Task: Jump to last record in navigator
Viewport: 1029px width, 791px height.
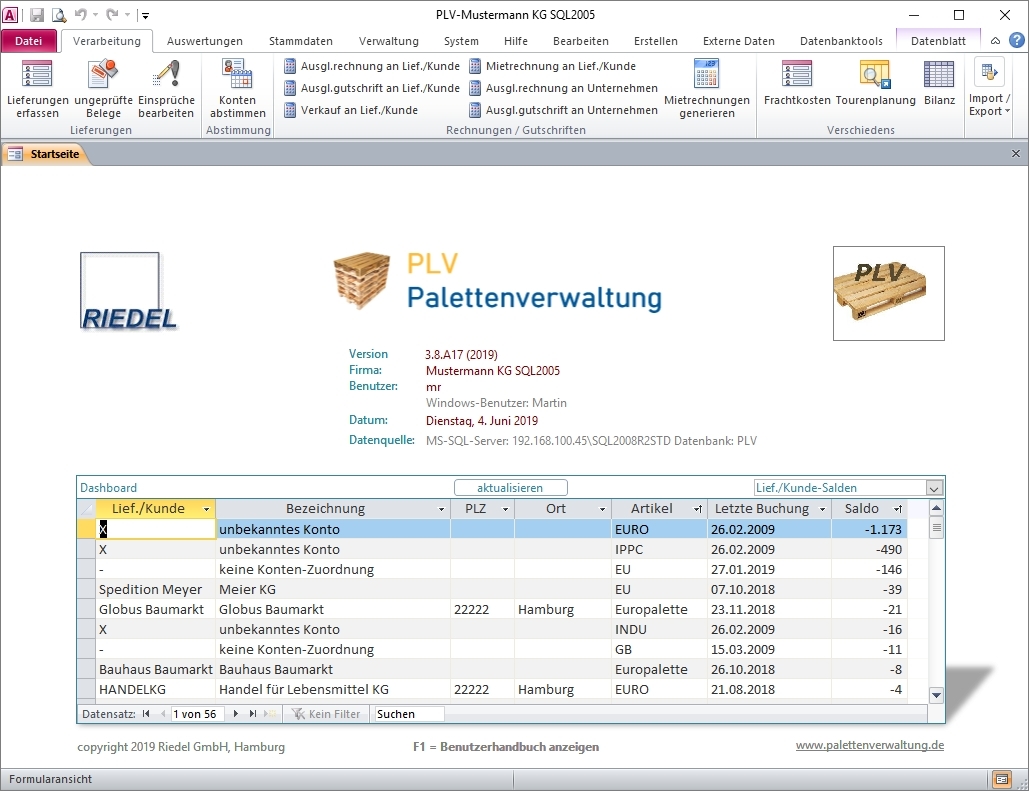Action: coord(253,714)
